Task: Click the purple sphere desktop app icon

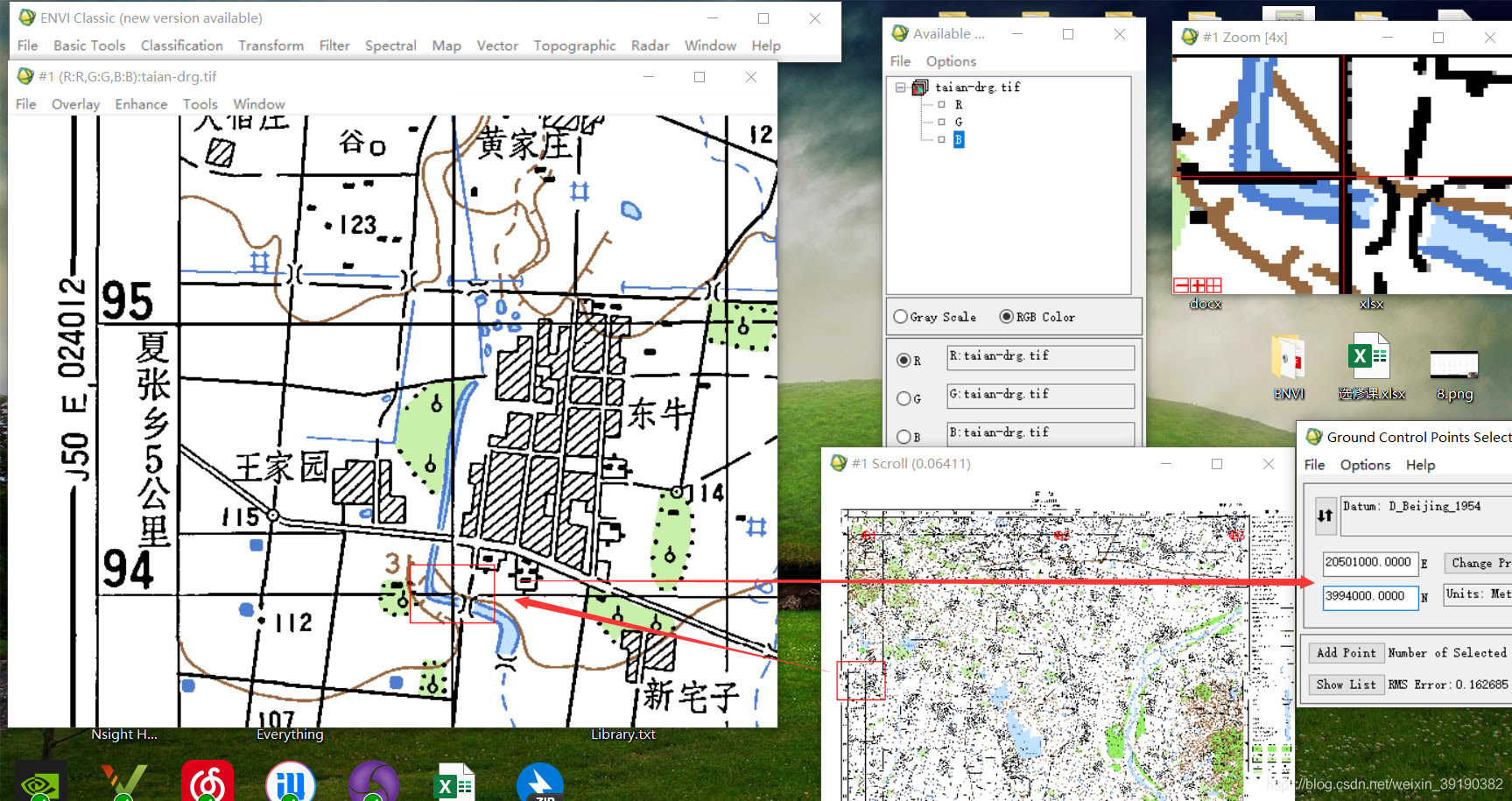Action: (374, 781)
